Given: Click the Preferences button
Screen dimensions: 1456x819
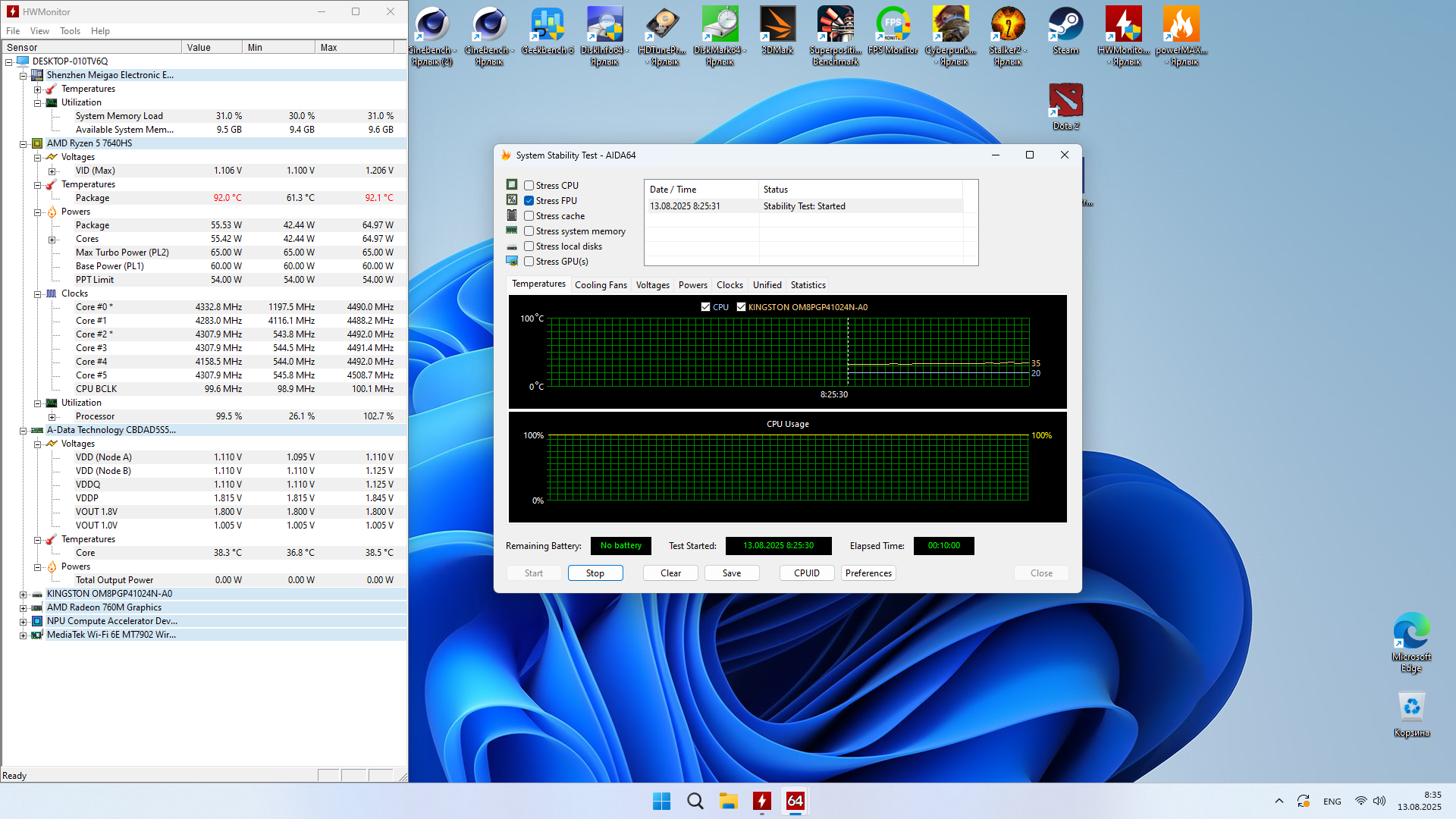Looking at the screenshot, I should pyautogui.click(x=868, y=573).
